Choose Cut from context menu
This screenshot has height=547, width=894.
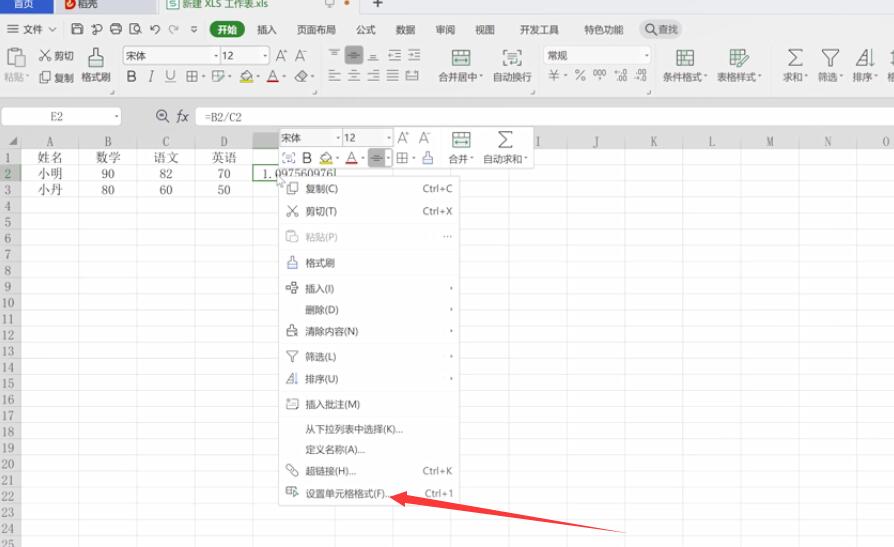(x=369, y=212)
